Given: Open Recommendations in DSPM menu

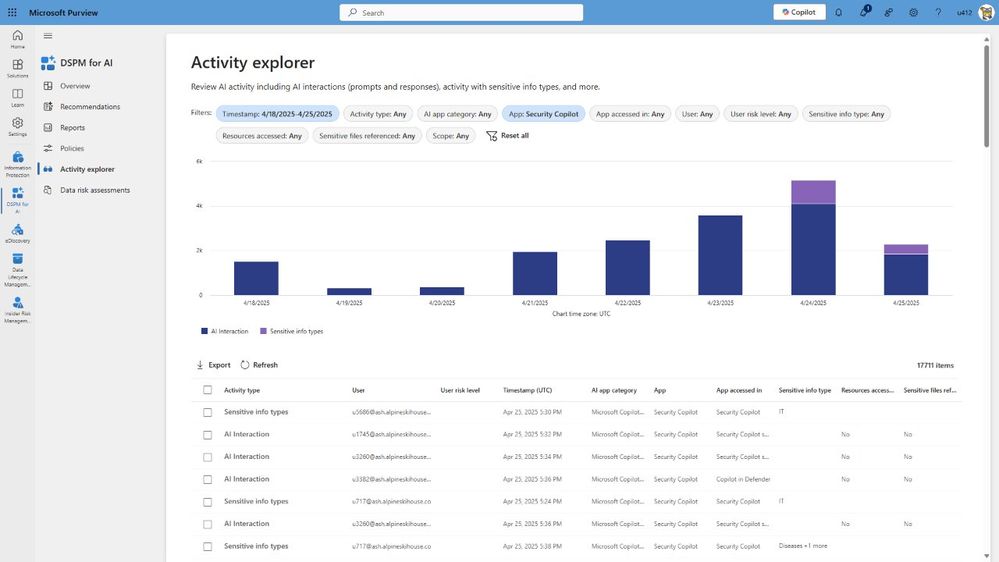Looking at the screenshot, I should [90, 106].
